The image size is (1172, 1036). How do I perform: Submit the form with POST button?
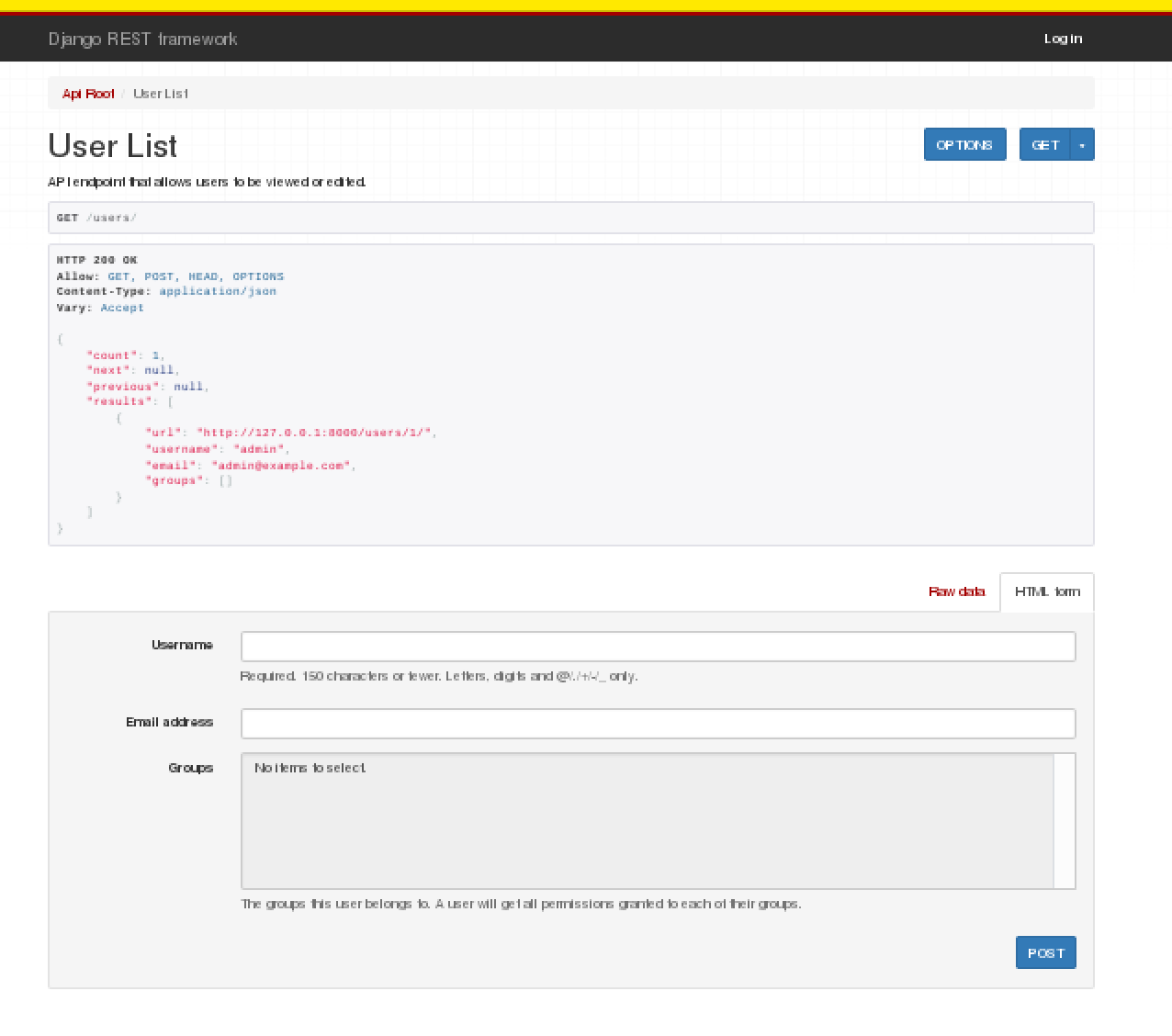click(x=1045, y=952)
